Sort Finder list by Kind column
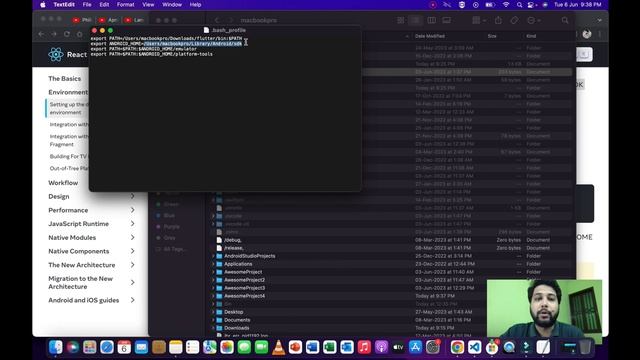 [531, 36]
